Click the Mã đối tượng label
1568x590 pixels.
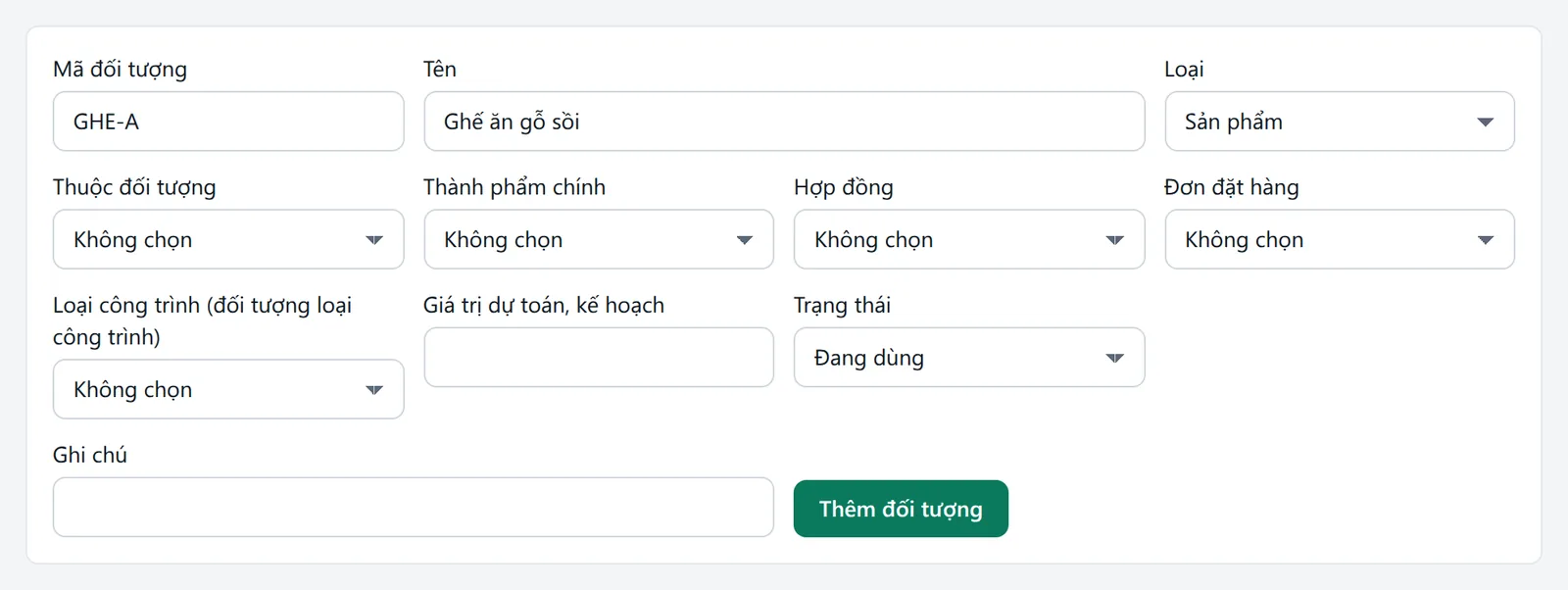click(120, 70)
